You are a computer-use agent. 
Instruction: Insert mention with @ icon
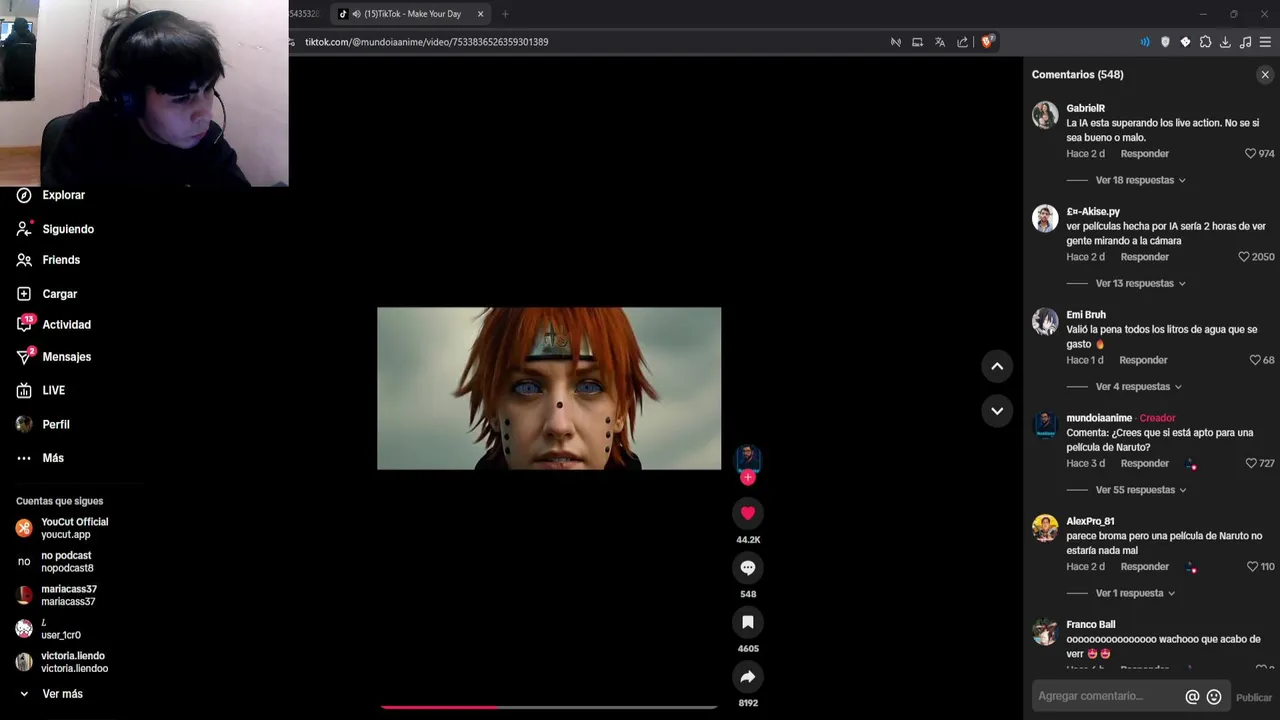coord(1192,697)
